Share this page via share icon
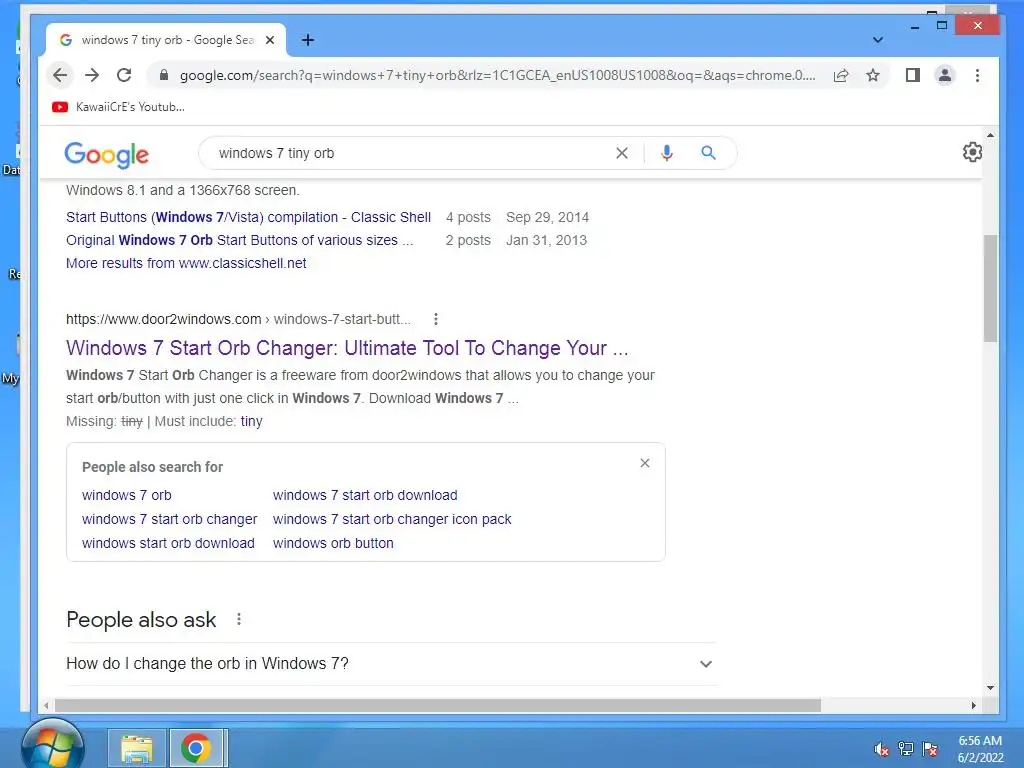 tap(841, 75)
